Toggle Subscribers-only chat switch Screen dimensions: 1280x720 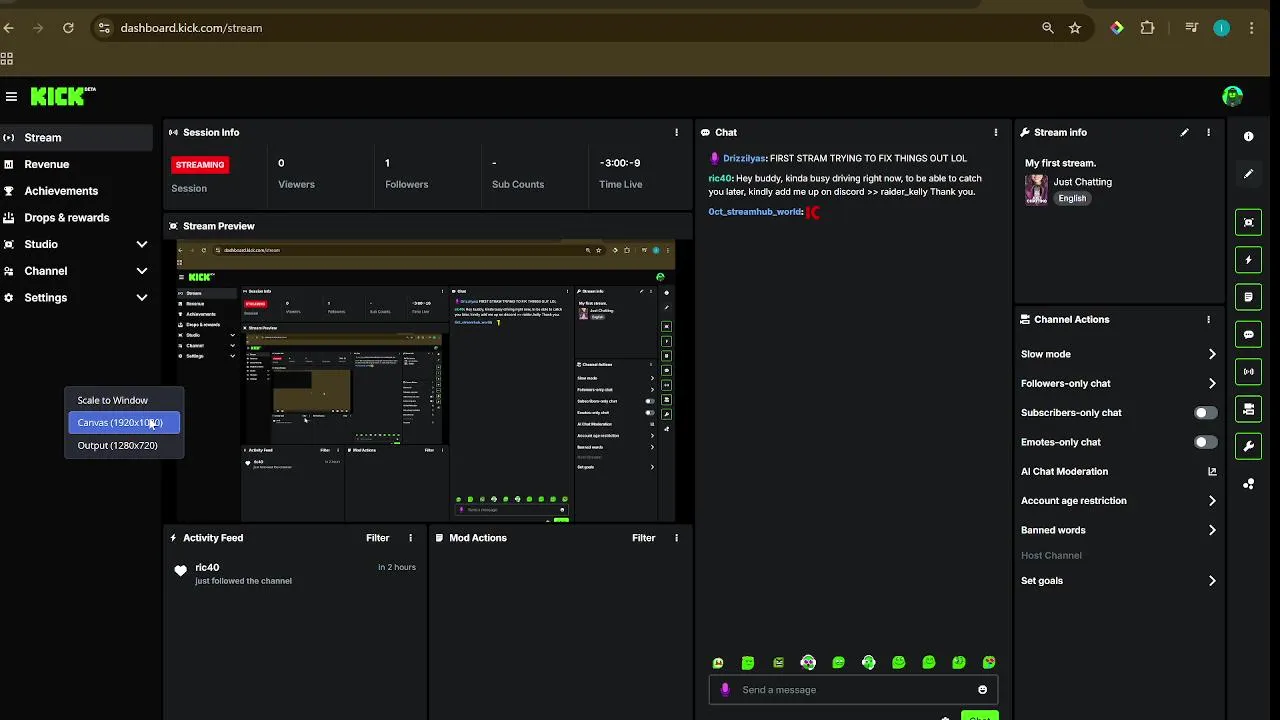point(1205,412)
